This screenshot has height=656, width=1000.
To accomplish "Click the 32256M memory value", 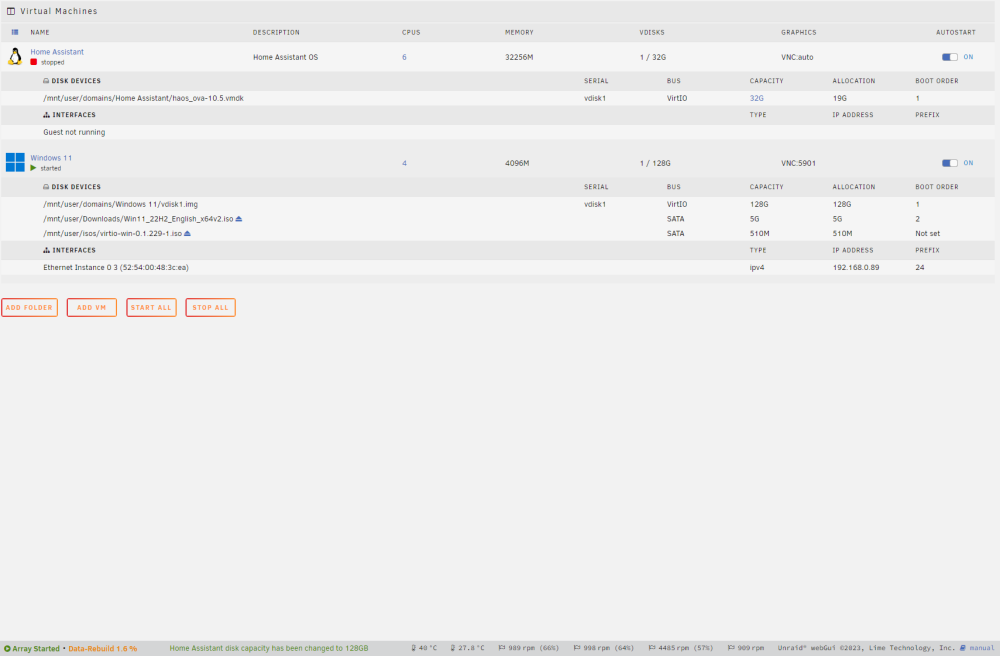I will 519,57.
